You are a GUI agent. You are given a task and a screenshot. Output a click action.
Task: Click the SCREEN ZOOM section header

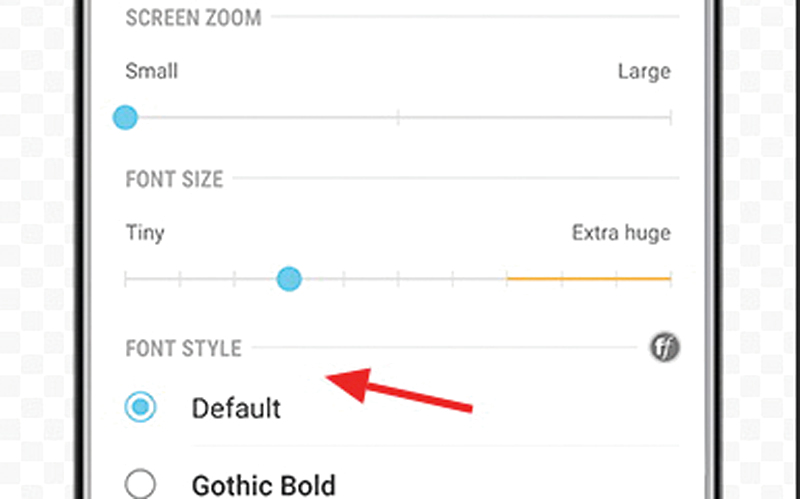coord(191,17)
